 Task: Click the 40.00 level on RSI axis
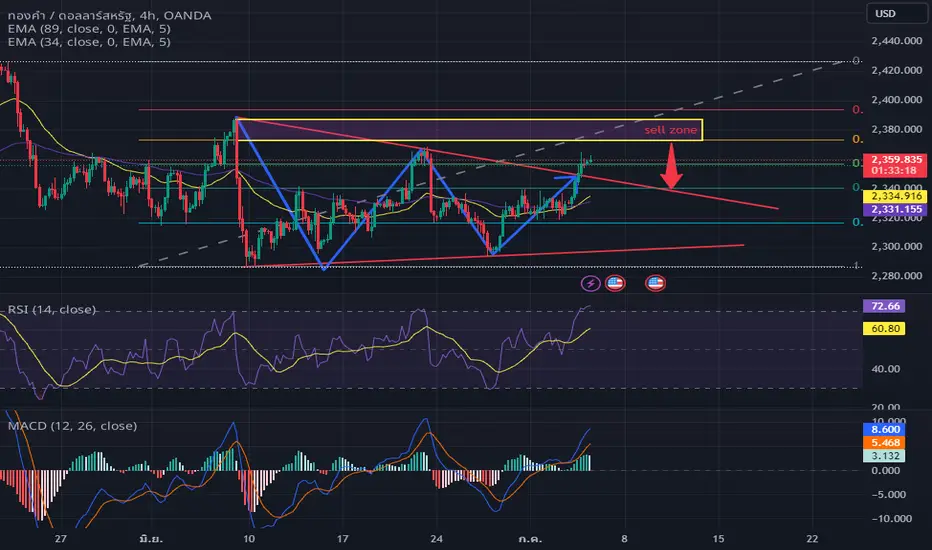pos(886,369)
